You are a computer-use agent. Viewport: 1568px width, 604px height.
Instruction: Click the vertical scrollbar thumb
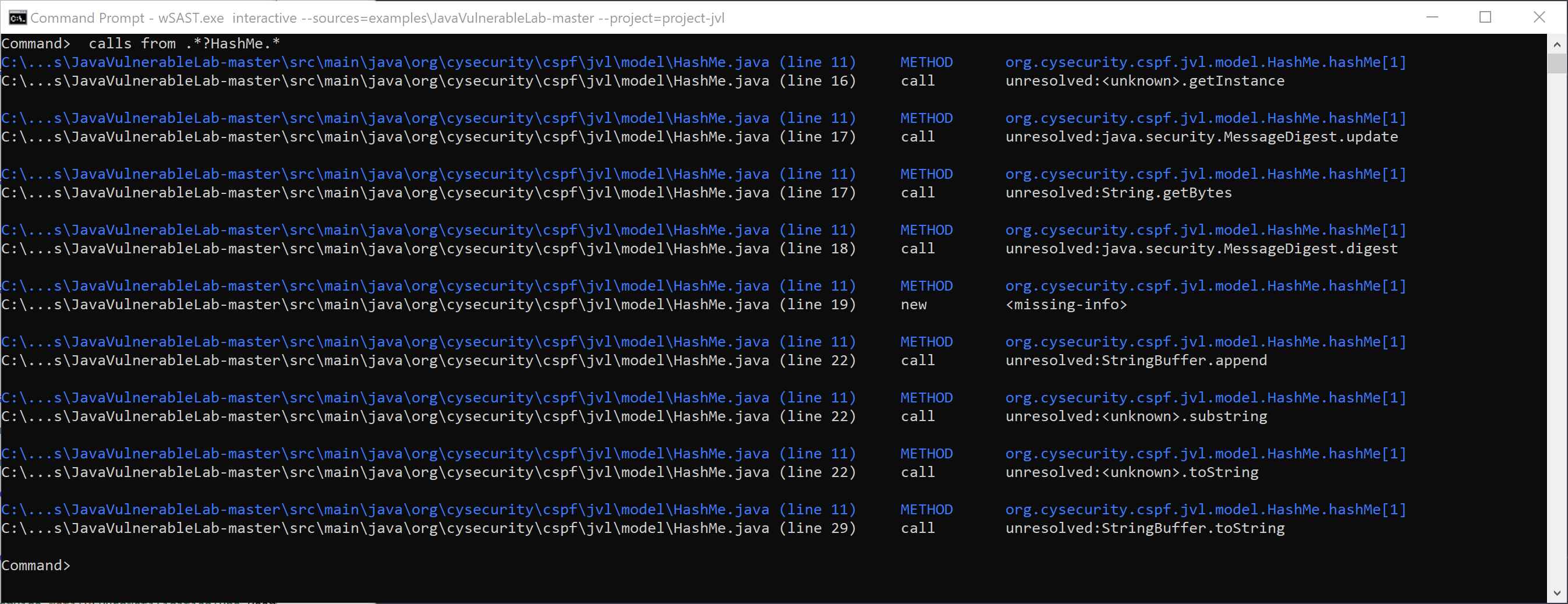(1557, 63)
